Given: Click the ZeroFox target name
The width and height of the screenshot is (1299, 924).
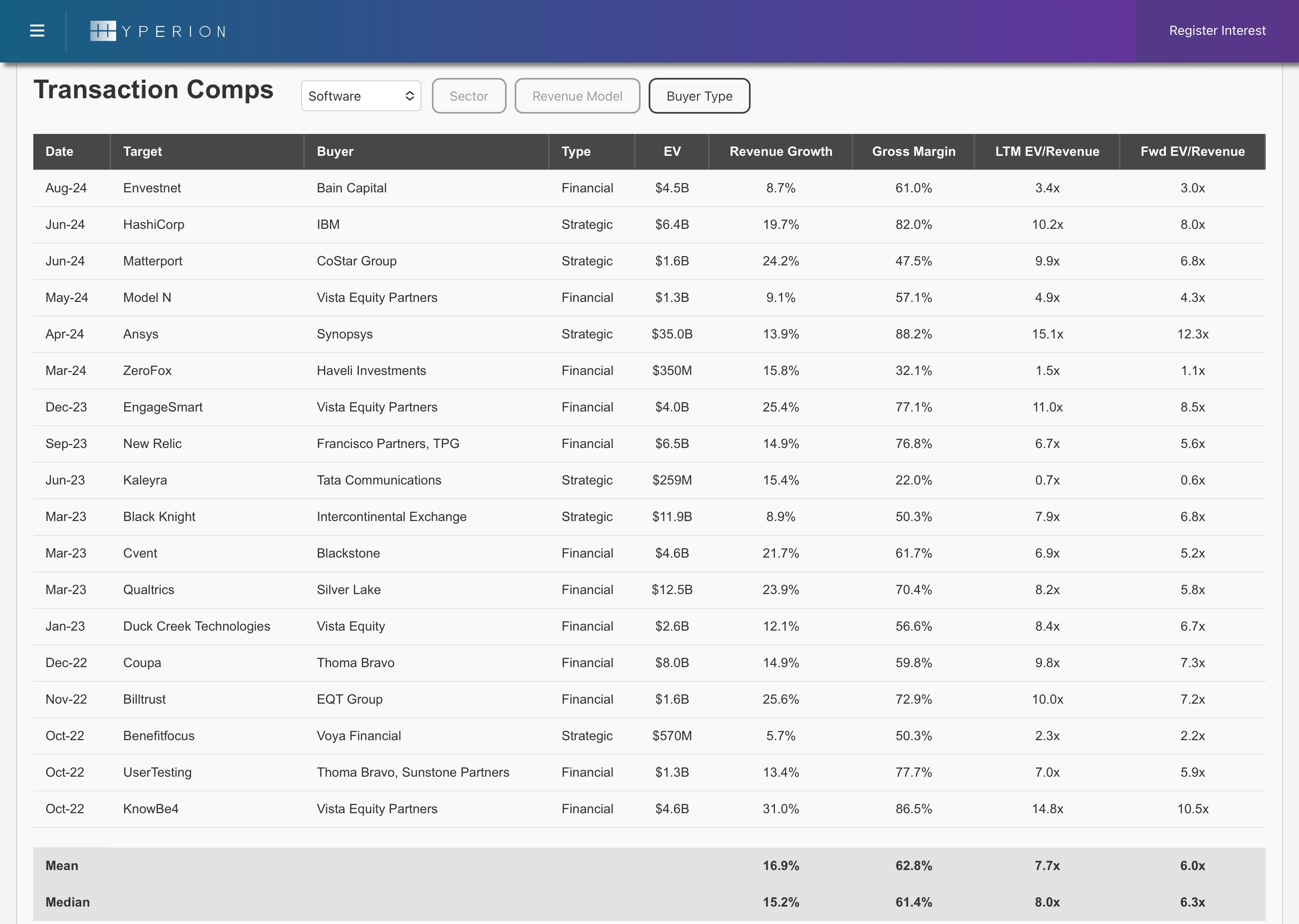Looking at the screenshot, I should (x=147, y=370).
